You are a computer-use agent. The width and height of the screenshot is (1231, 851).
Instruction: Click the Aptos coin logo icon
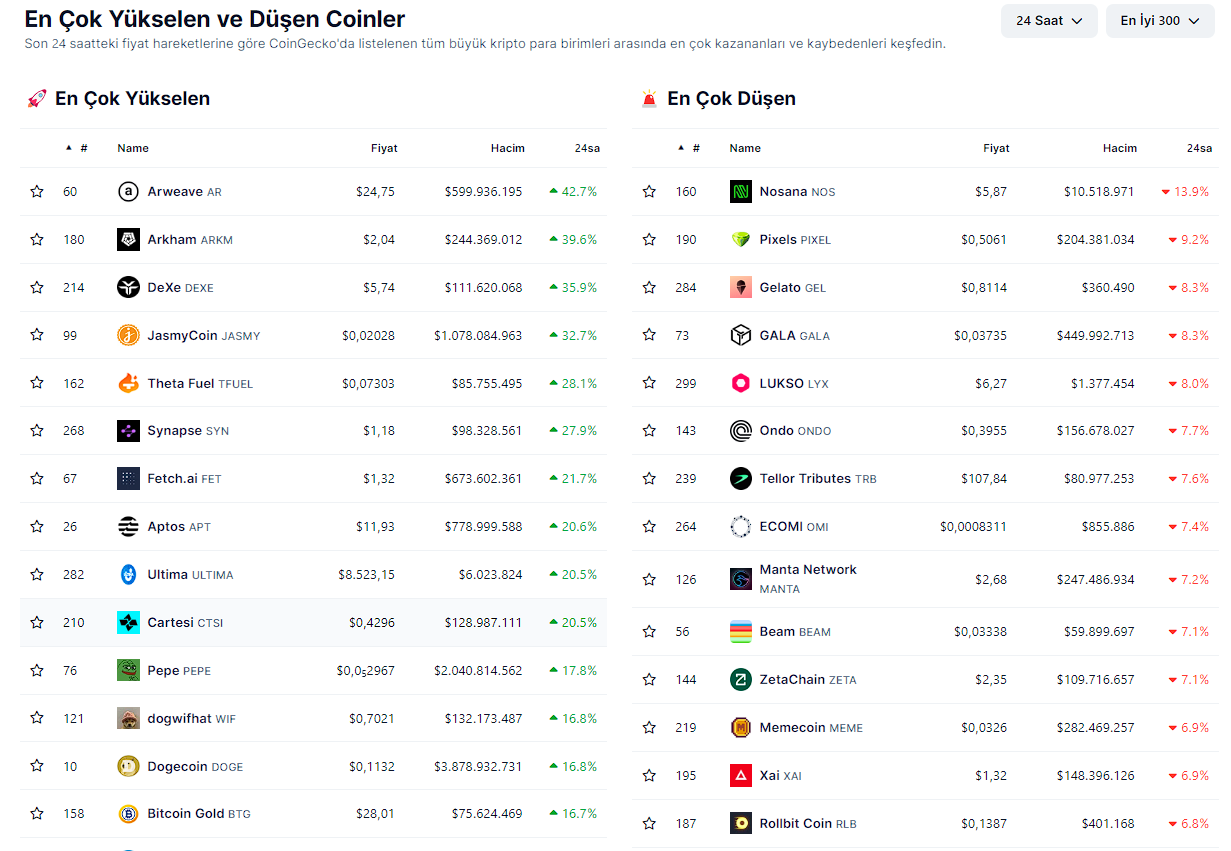128,526
